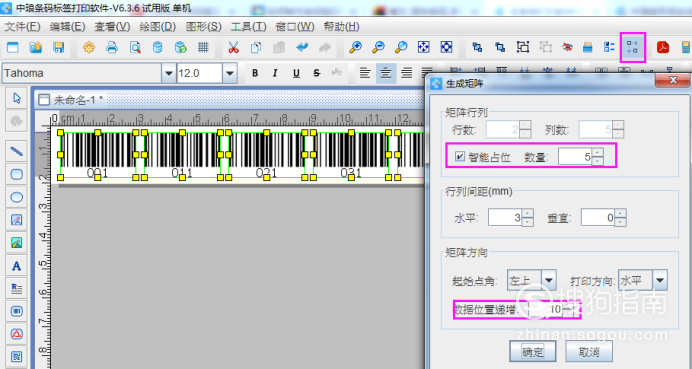Click the 水平 spacing input field

[505, 217]
